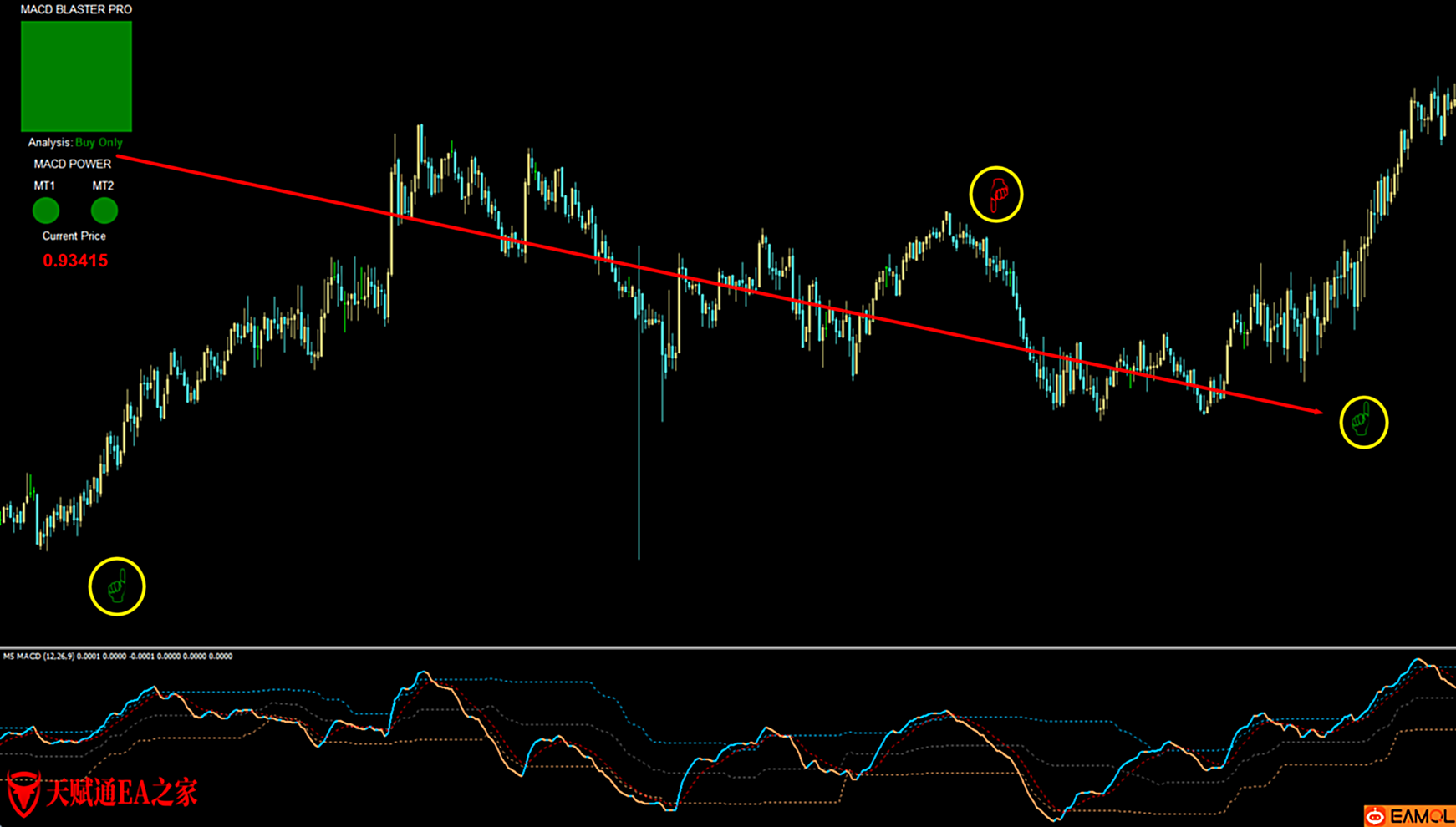Click the large green signal square
The height and width of the screenshot is (827, 1456).
click(76, 76)
